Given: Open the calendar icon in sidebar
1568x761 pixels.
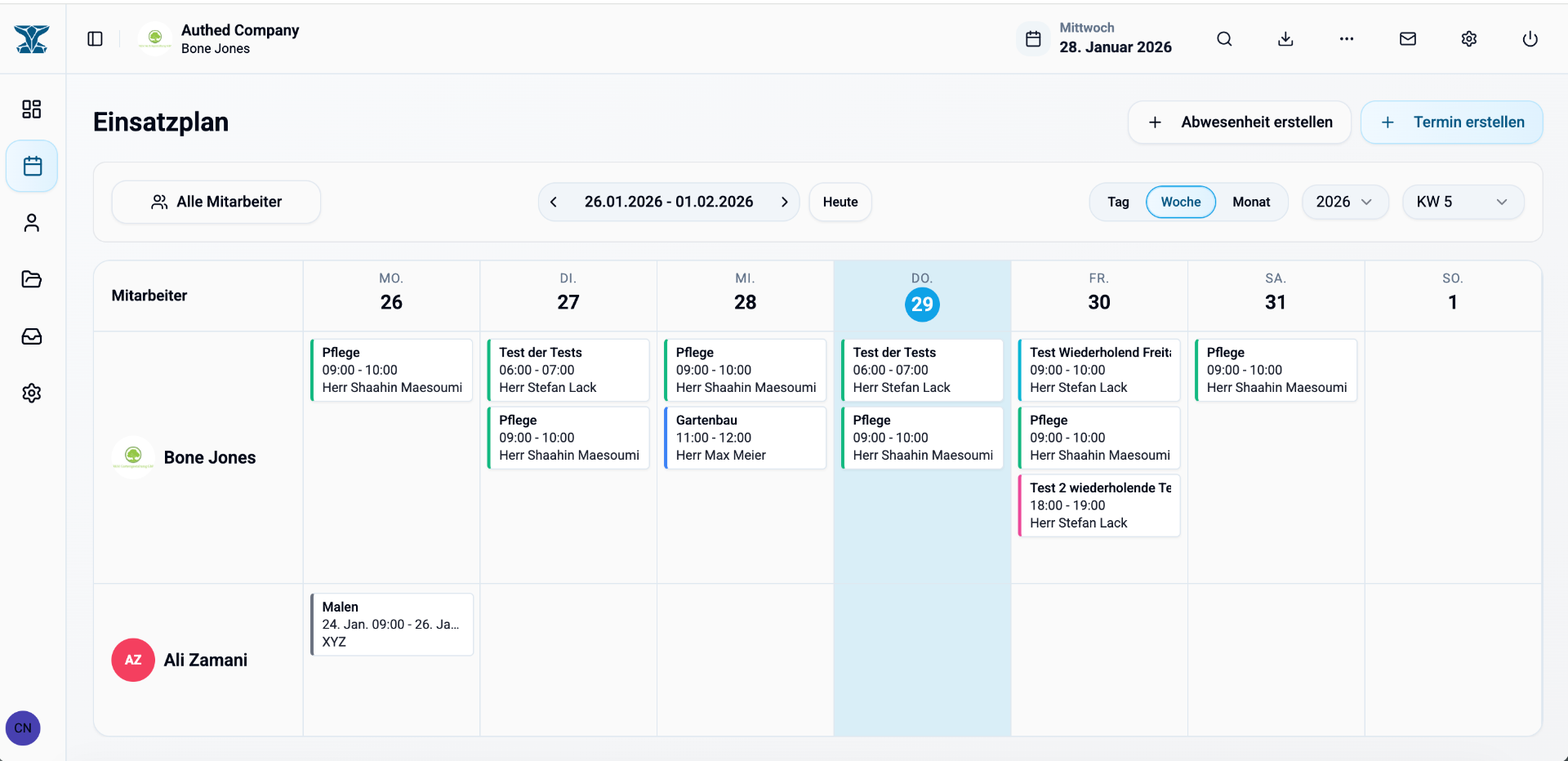Looking at the screenshot, I should pyautogui.click(x=32, y=167).
